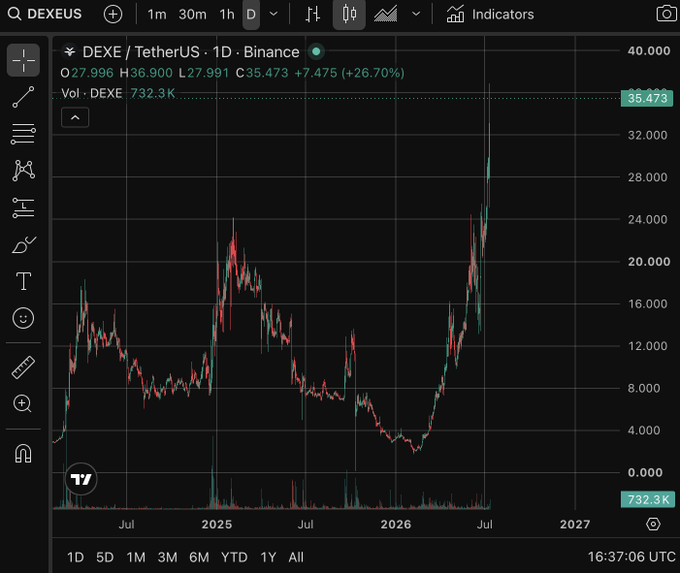Set range to 1D
This screenshot has height=573, width=680.
tap(75, 557)
